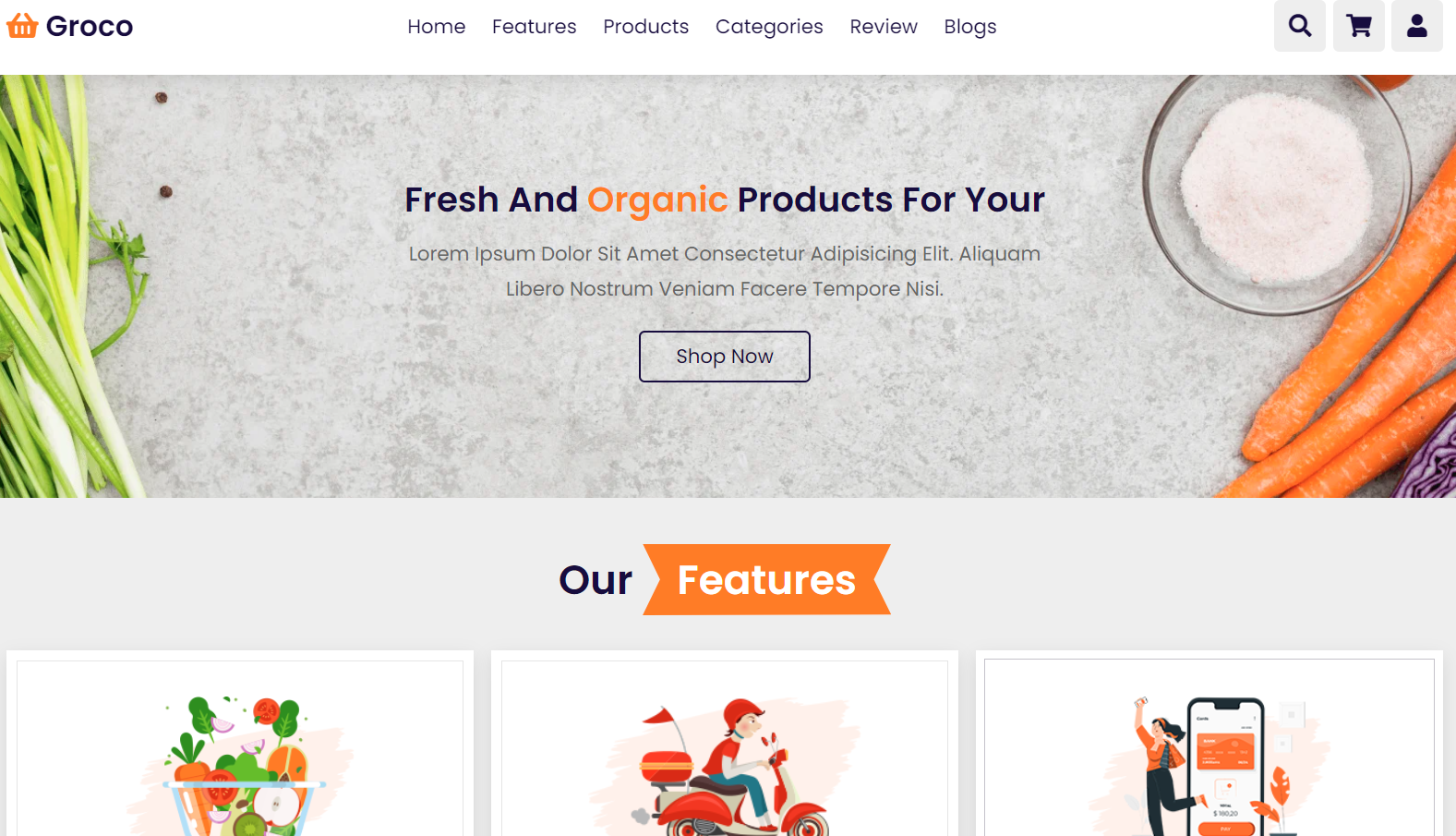Open the Blogs nav link

970,27
